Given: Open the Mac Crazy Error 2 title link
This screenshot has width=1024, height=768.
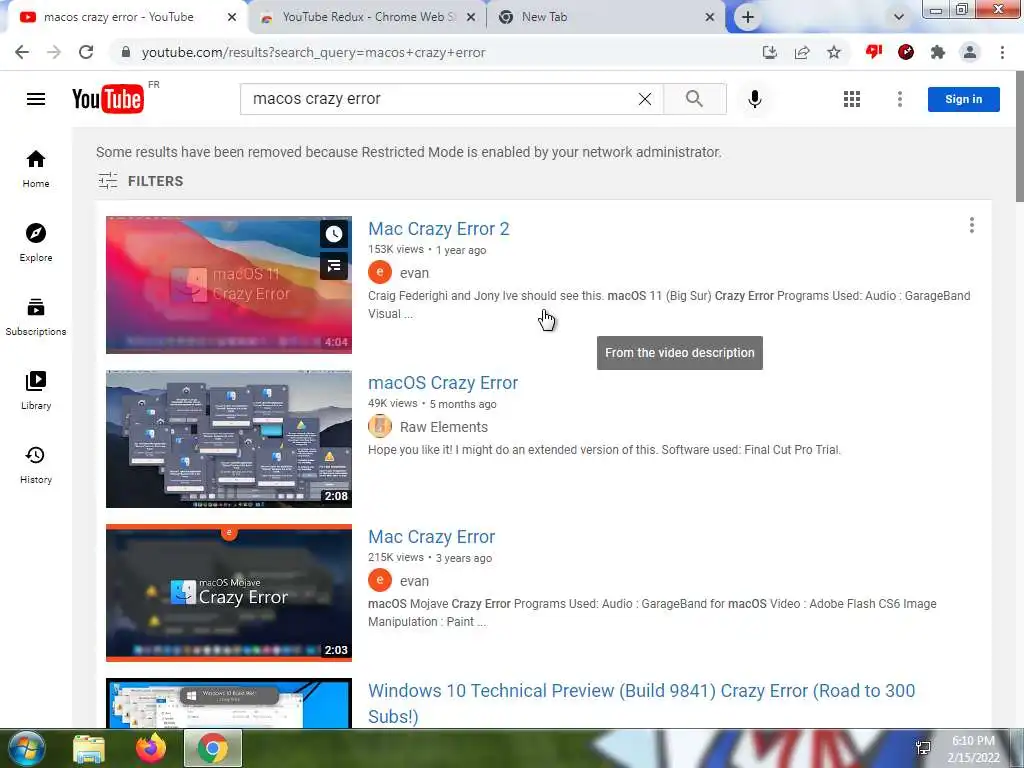Looking at the screenshot, I should 439,229.
